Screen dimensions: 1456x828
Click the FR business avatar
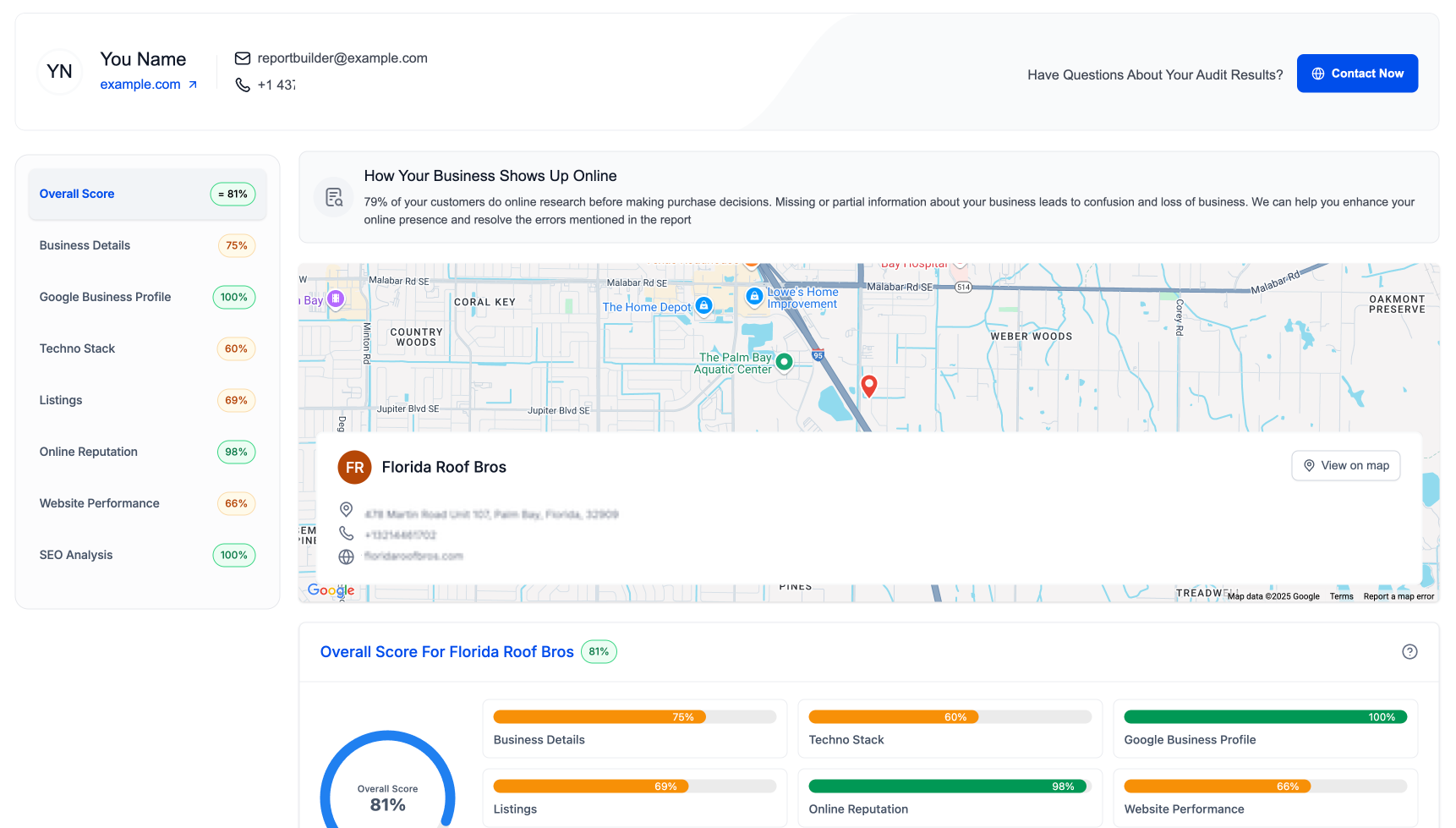(x=355, y=468)
